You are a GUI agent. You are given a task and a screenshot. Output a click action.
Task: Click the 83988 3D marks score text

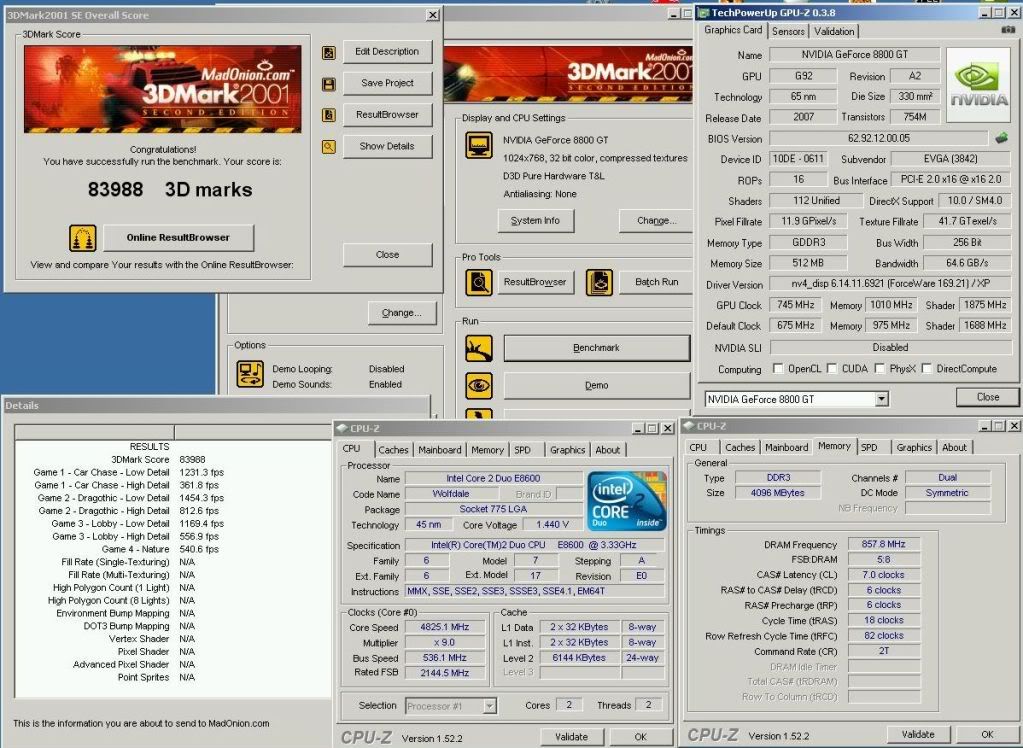(x=170, y=190)
